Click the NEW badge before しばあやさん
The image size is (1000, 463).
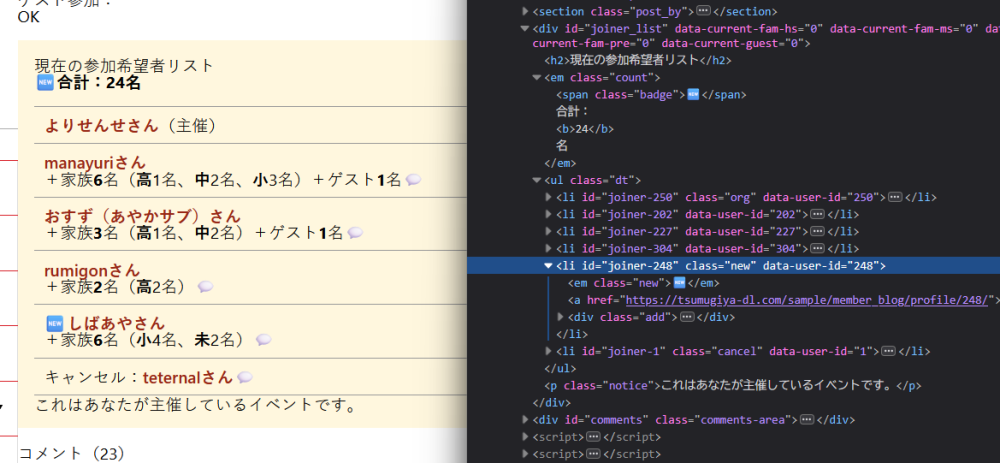(55, 324)
